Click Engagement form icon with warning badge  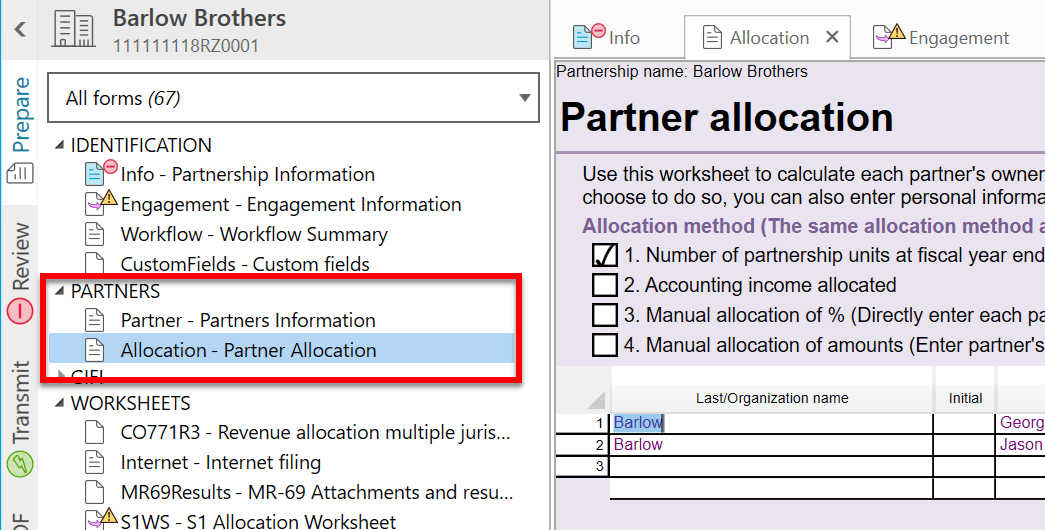(x=101, y=203)
